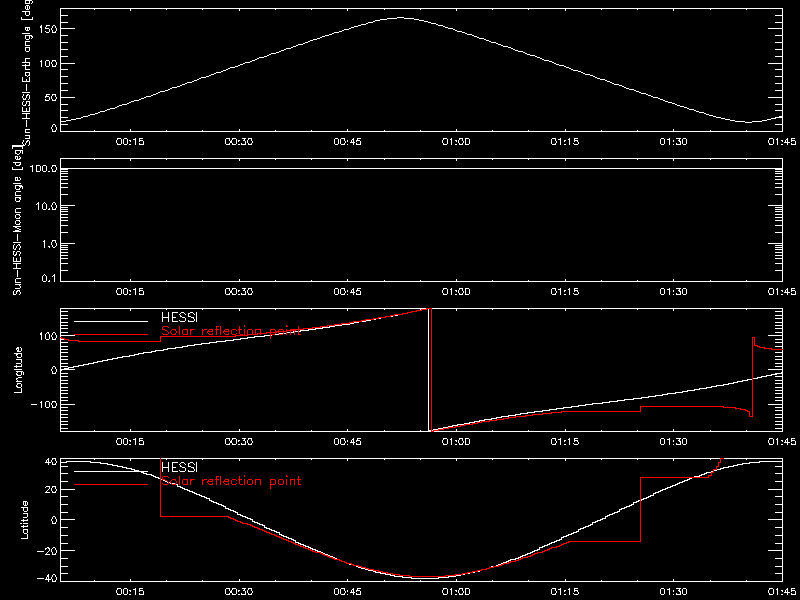Screen dimensions: 800x600
Task: Click '01:00' time label under Moon angle plot
Action: tap(456, 292)
